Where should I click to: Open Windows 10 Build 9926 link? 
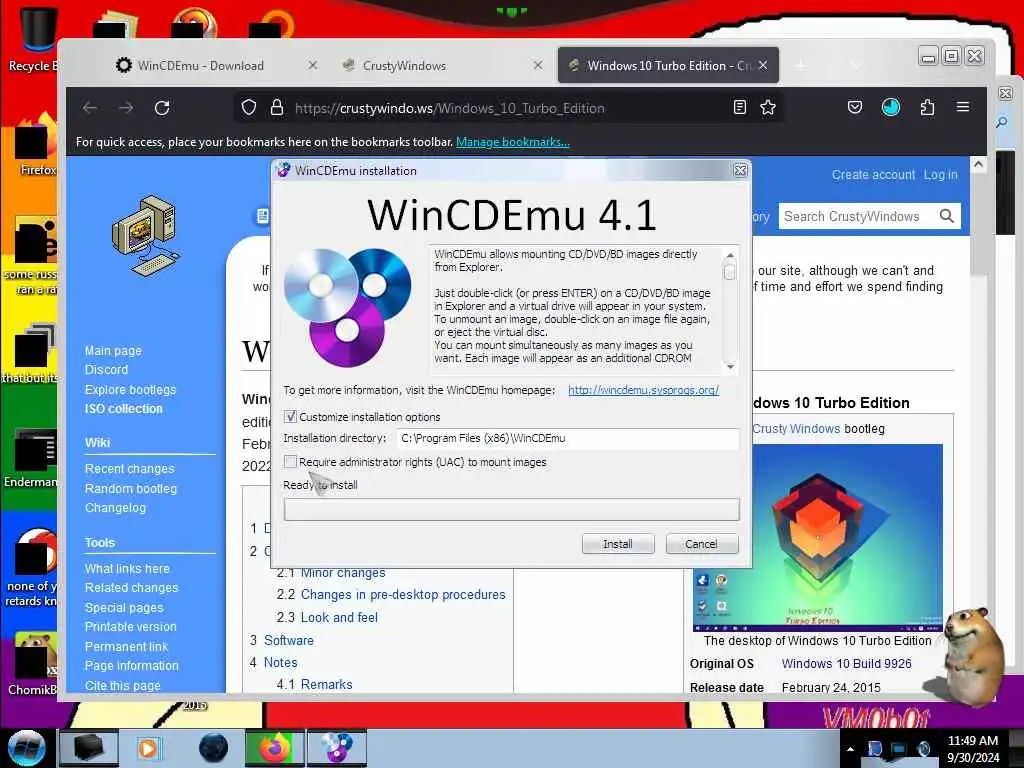(846, 664)
